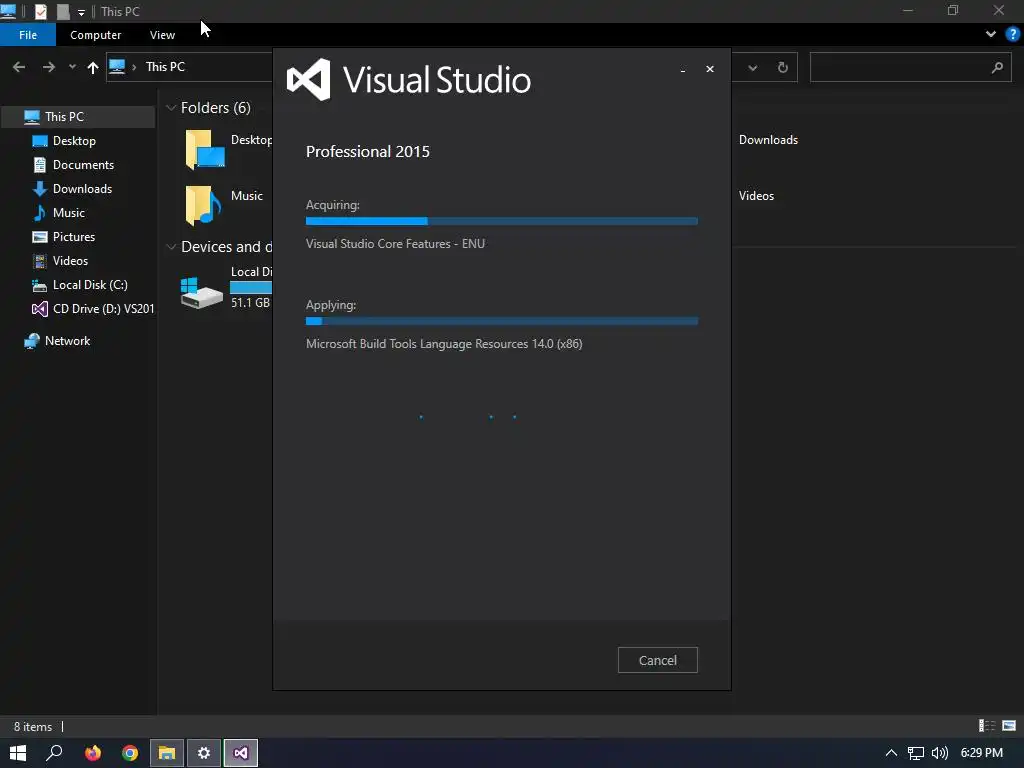The image size is (1024, 768).
Task: Open Settings from taskbar
Action: 204,753
